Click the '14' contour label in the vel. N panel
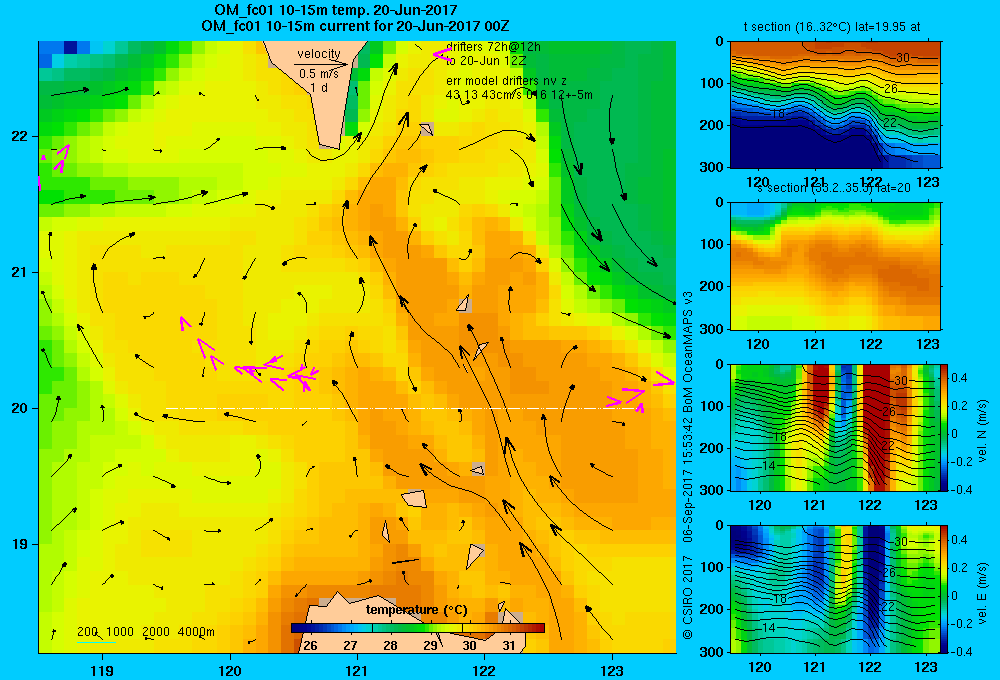The height and width of the screenshot is (680, 1000). [769, 466]
